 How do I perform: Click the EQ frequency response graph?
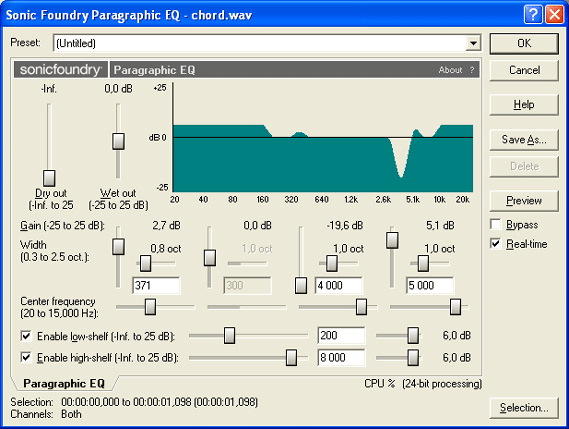point(323,137)
